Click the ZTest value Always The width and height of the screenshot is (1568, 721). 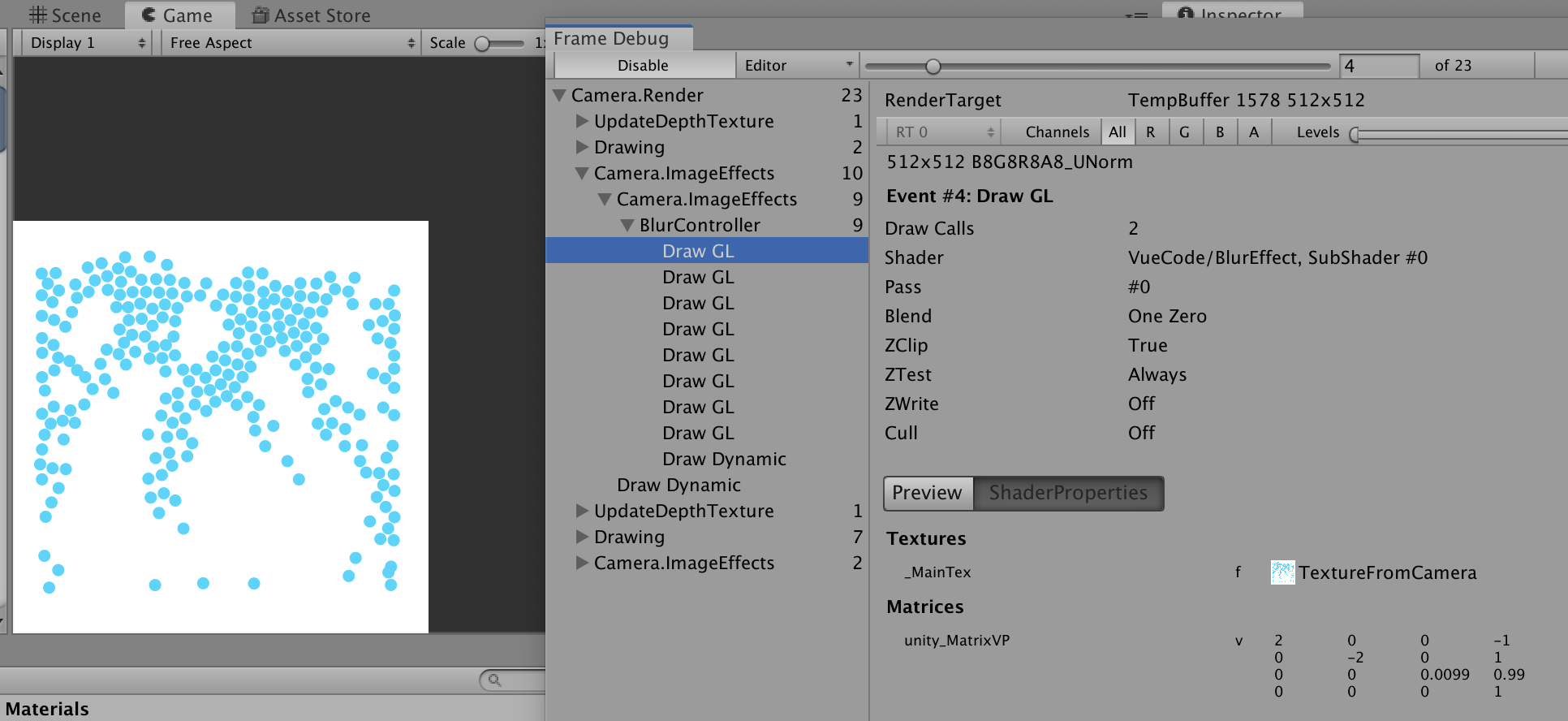(1157, 374)
